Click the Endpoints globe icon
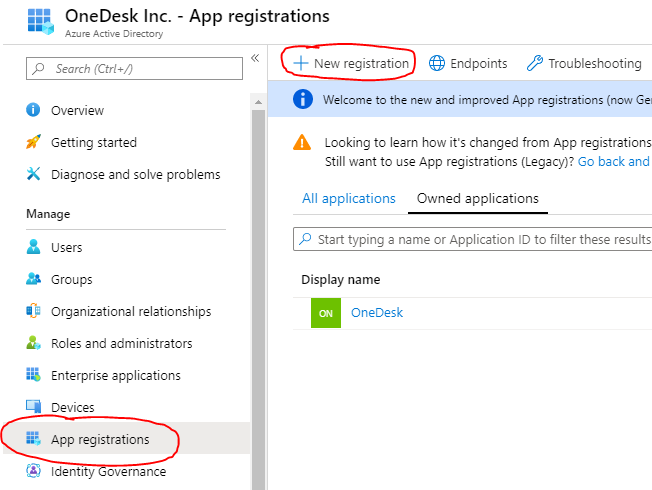This screenshot has width=652, height=490. point(437,63)
